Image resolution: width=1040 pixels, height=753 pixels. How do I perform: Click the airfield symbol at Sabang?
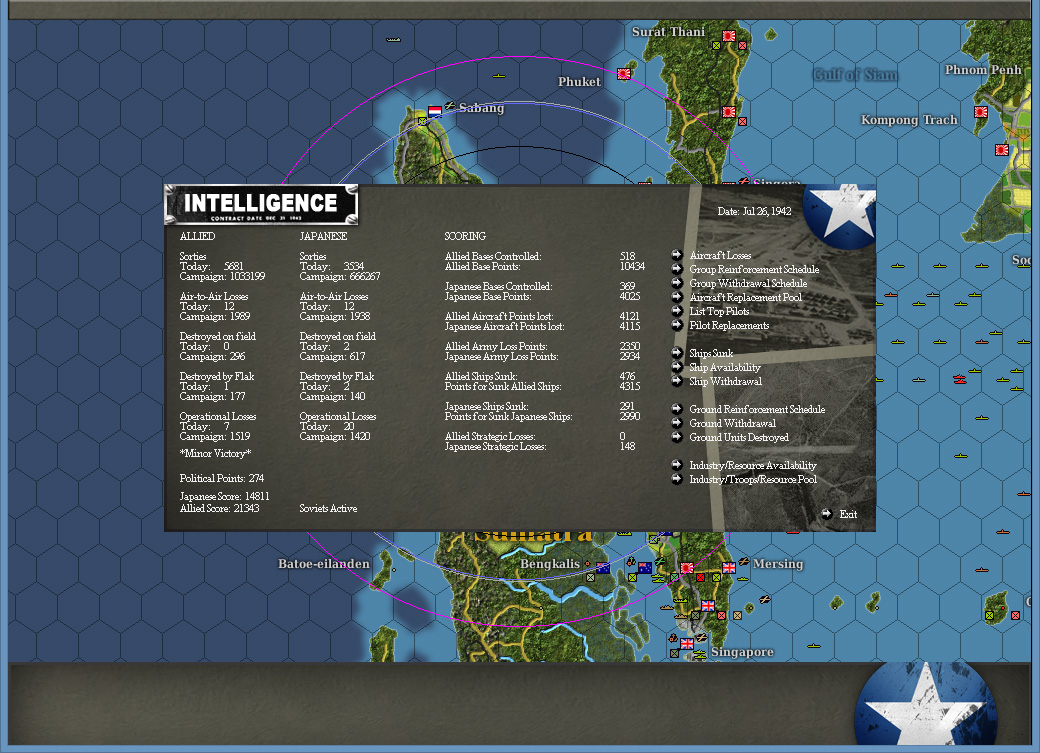tap(450, 106)
